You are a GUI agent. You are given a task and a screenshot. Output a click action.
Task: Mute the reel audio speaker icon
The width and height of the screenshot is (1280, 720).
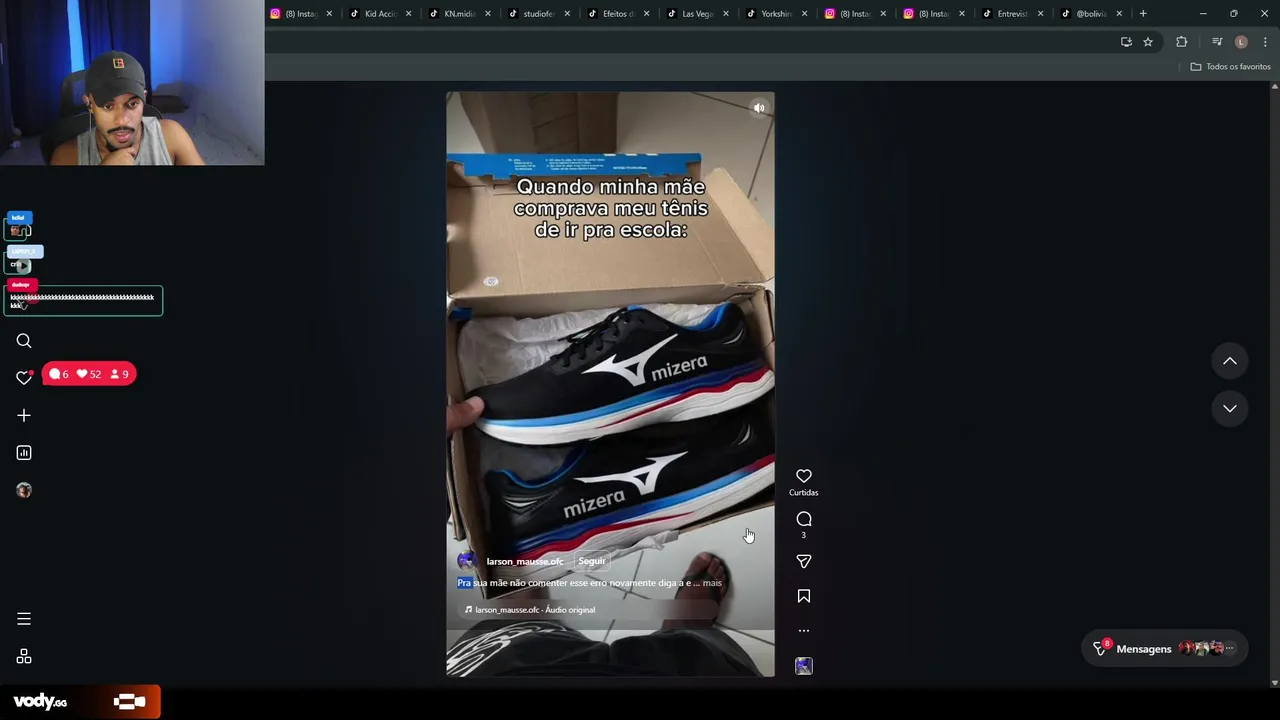759,108
